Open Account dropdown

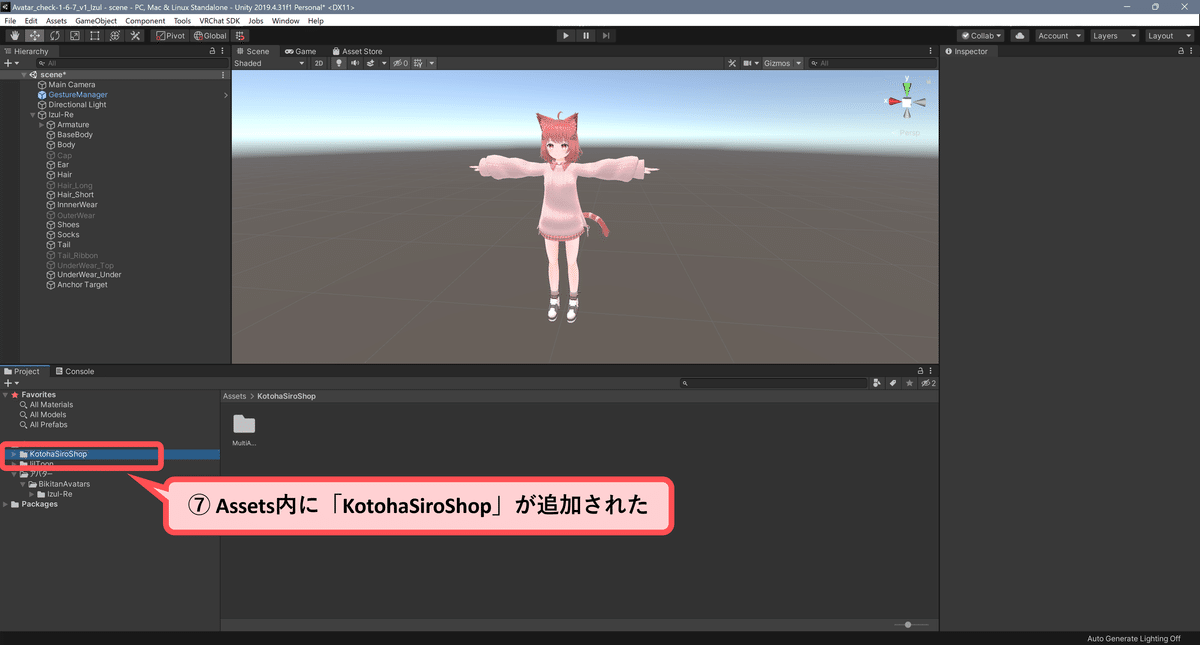(x=1058, y=36)
